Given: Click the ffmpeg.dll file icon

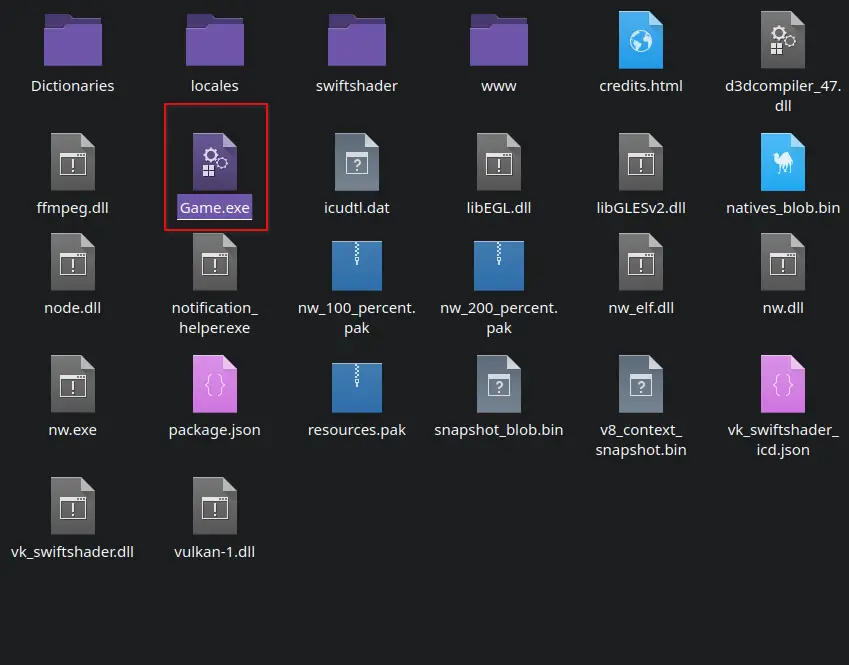Looking at the screenshot, I should 73,162.
